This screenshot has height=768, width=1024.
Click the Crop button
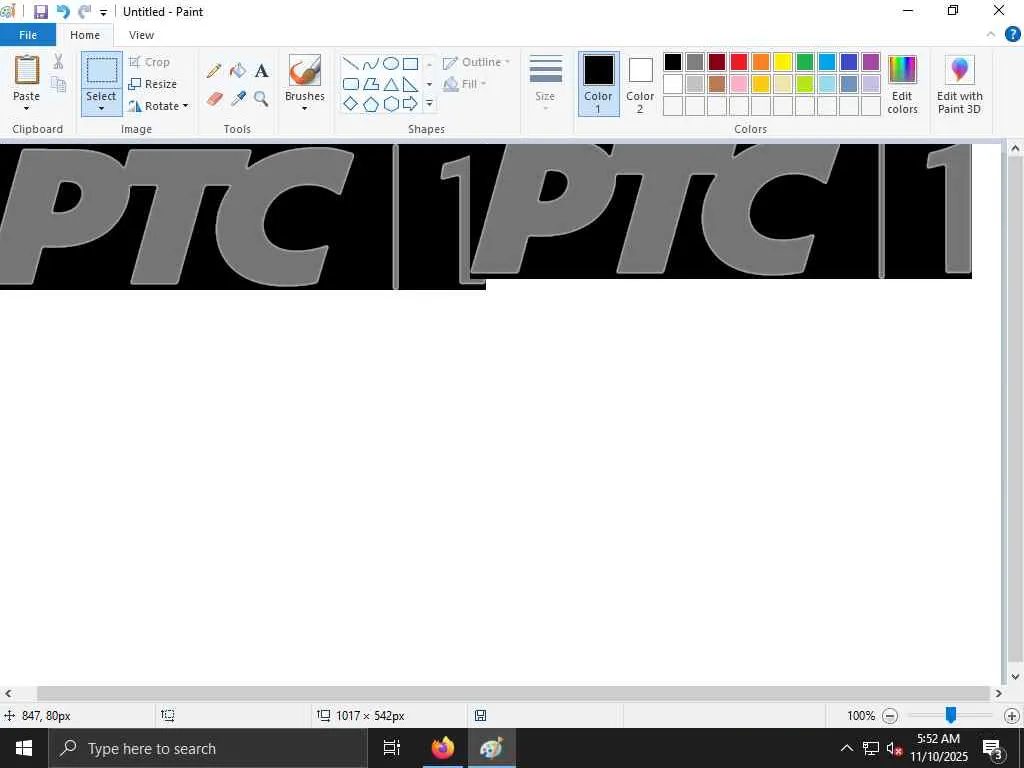click(x=150, y=62)
